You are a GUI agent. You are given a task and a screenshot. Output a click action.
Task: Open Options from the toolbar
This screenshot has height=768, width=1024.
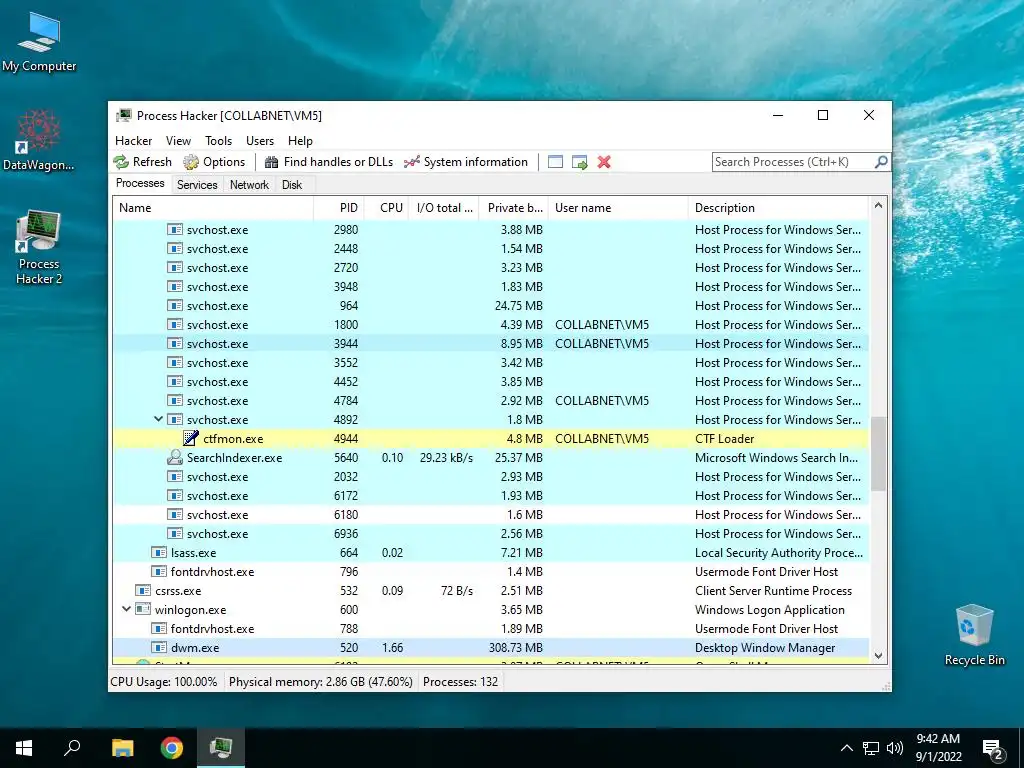pos(214,162)
